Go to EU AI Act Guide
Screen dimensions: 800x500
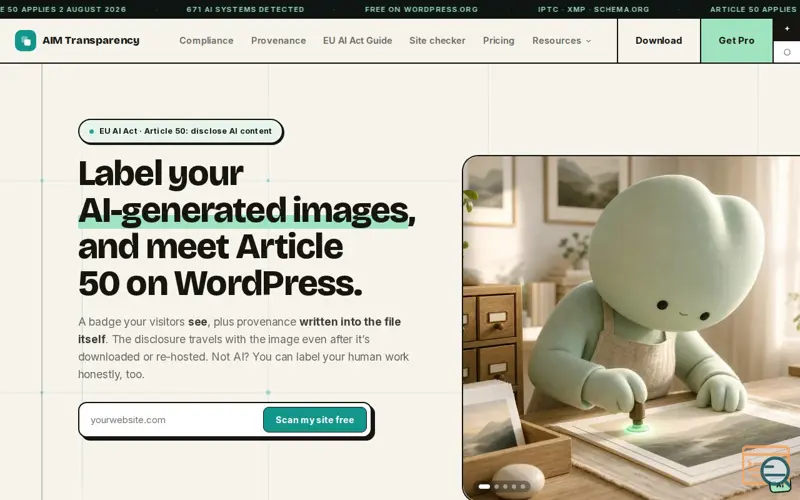358,41
